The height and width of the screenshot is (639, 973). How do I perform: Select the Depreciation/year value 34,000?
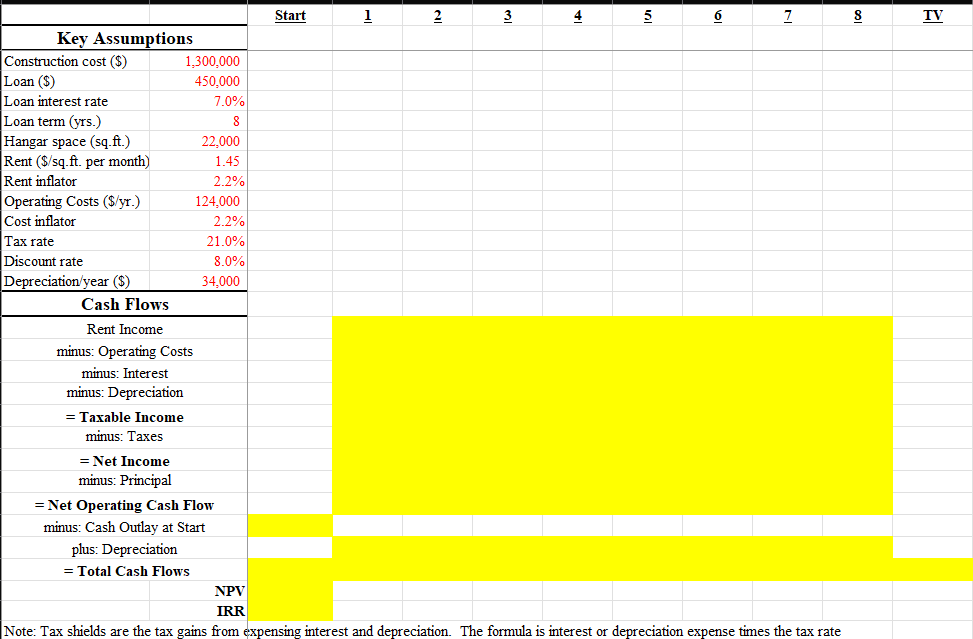click(220, 281)
